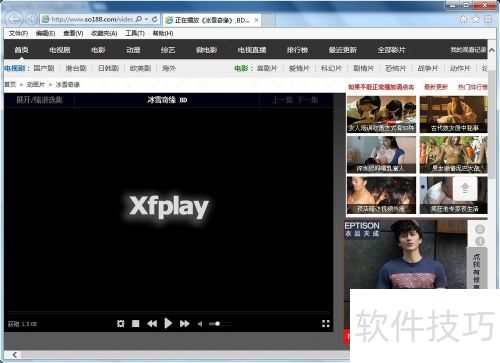The image size is (500, 363).
Task: Switch the player to fullscreen mode
Action: 326,323
